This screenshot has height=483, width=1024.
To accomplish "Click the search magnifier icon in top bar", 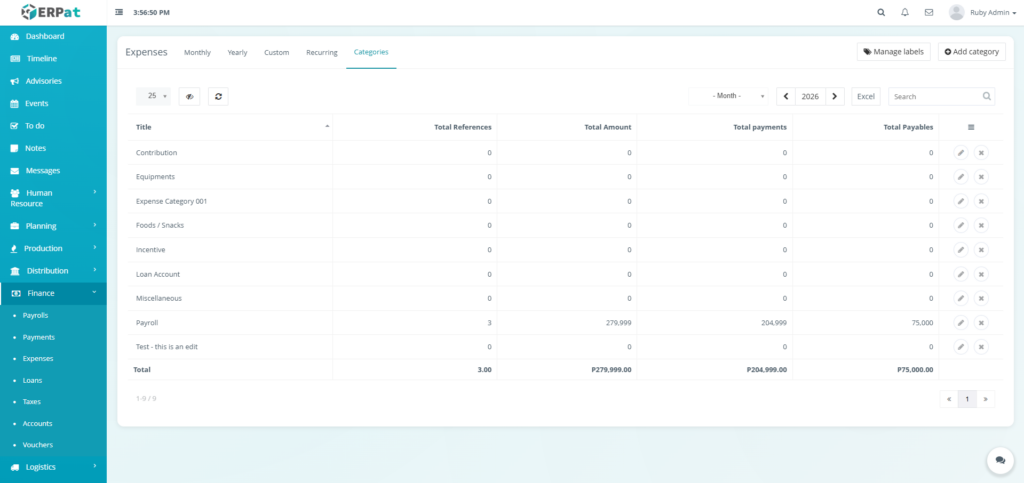I will (x=881, y=13).
